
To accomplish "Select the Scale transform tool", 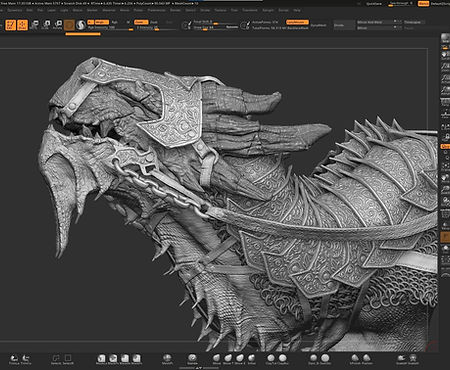I will 46,25.
